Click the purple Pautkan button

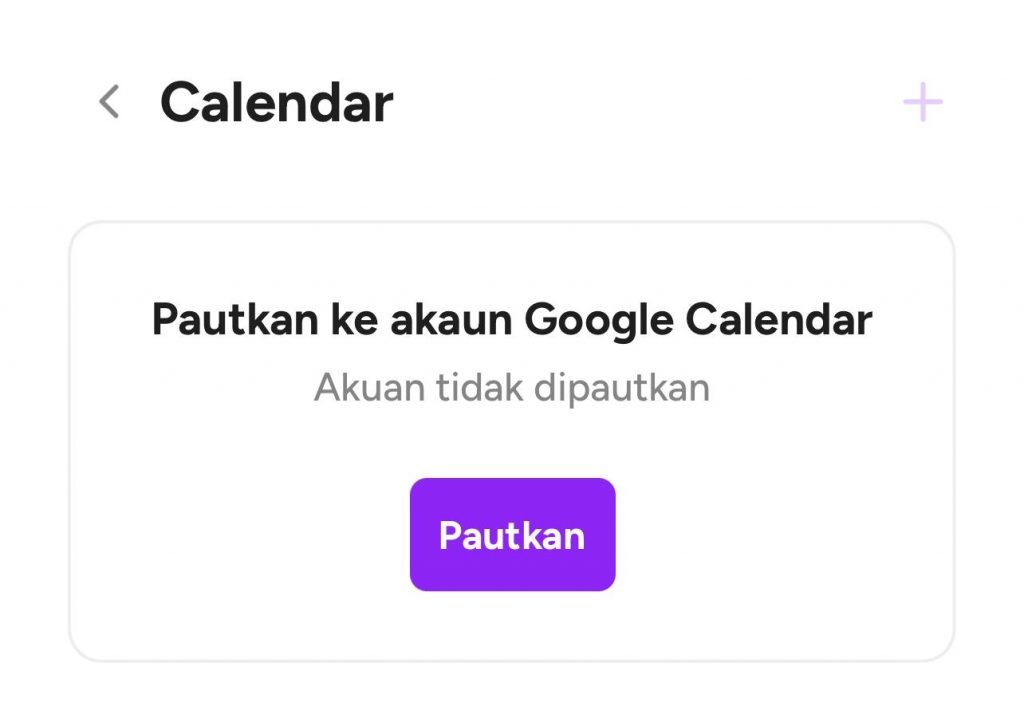coord(513,534)
